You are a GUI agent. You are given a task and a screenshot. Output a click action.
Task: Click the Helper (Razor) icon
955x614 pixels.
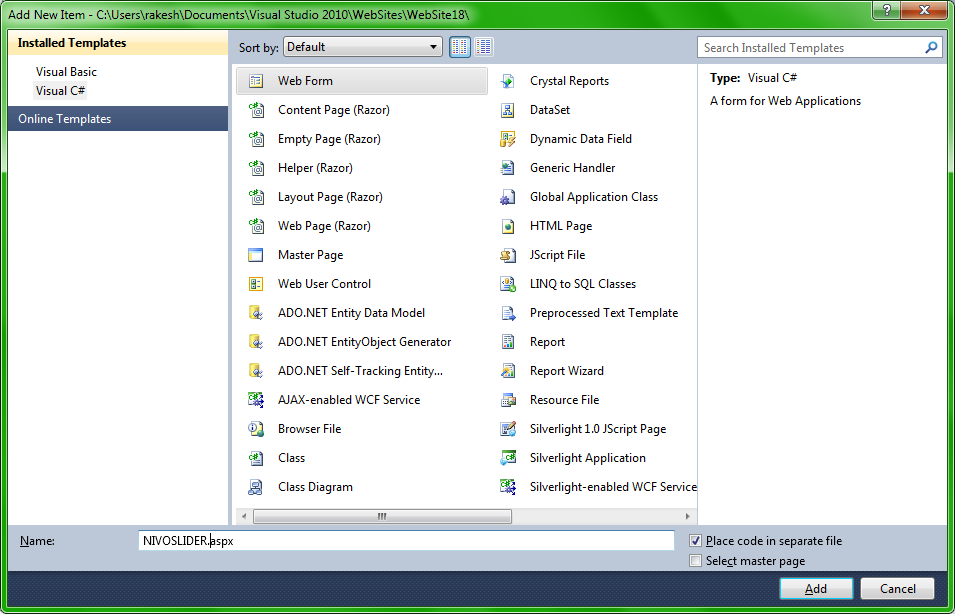tap(256, 168)
